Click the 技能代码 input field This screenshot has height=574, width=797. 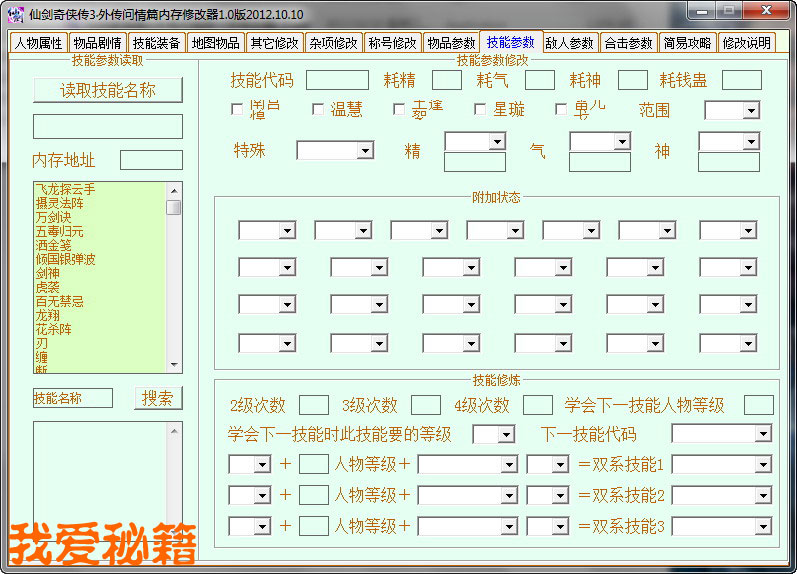(x=337, y=81)
